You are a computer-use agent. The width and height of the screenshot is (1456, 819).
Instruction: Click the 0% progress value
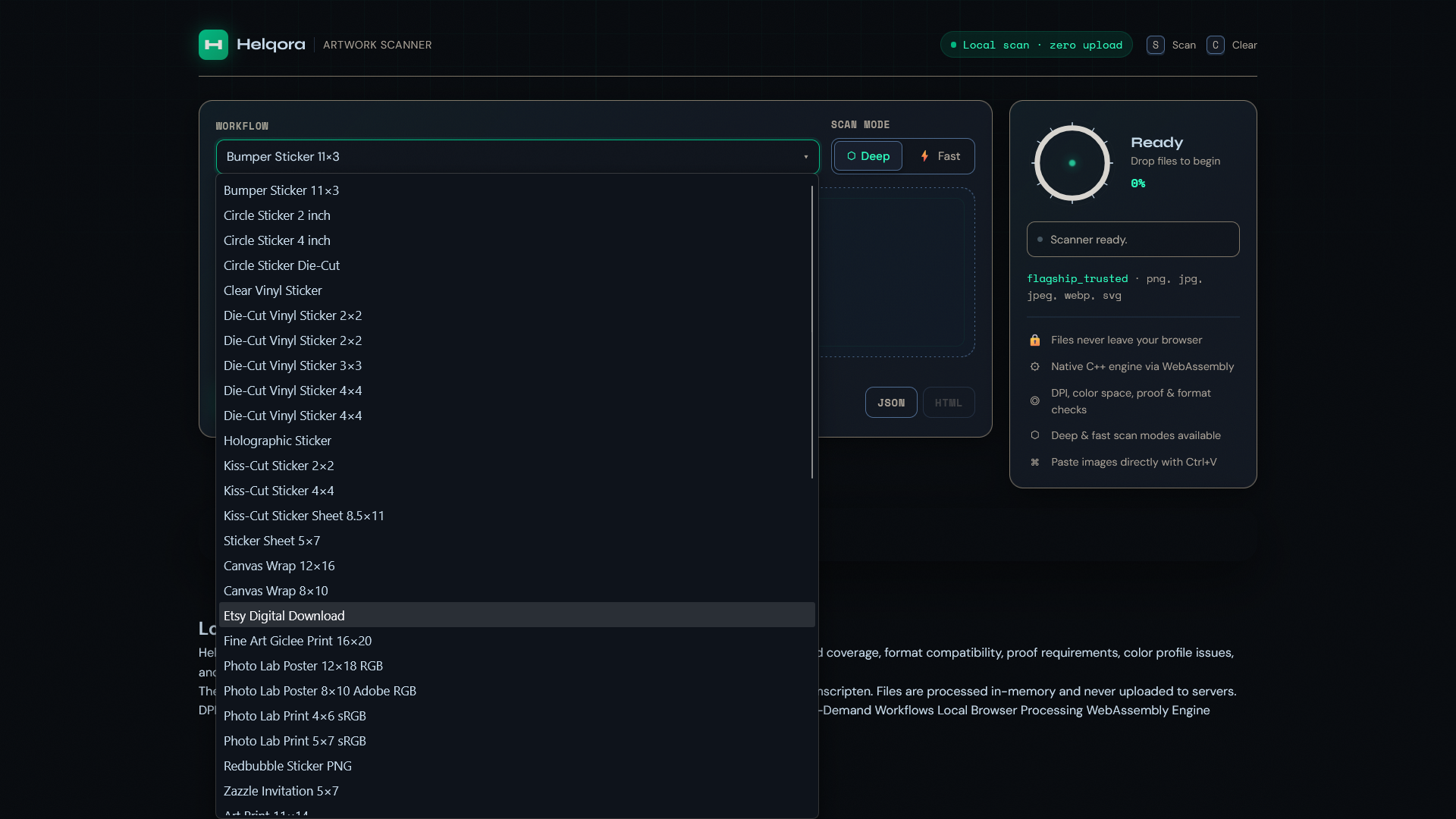1137,184
